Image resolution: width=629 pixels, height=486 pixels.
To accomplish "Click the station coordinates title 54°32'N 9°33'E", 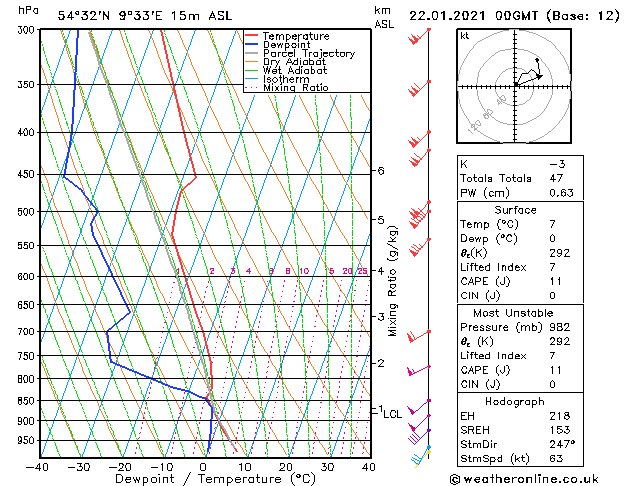I will [110, 16].
